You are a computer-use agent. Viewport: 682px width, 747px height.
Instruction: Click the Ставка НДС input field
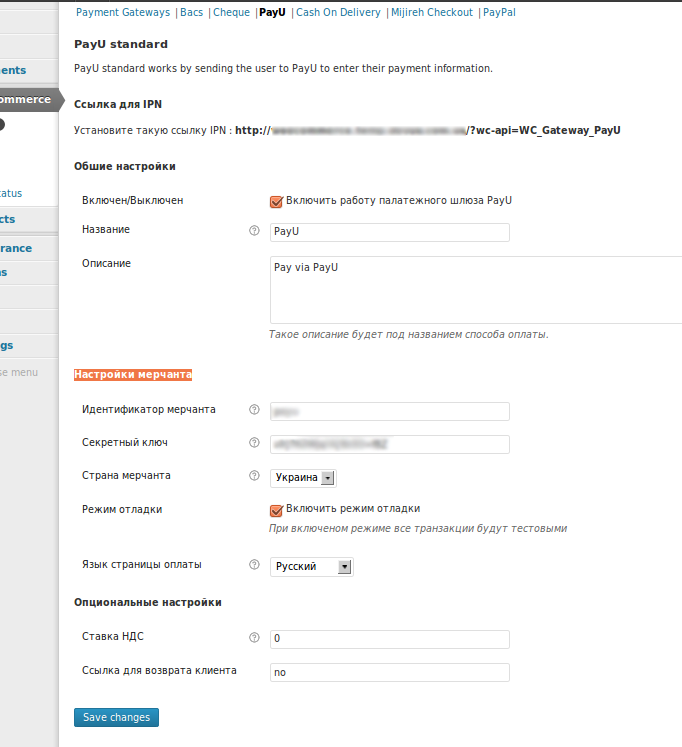pos(390,639)
